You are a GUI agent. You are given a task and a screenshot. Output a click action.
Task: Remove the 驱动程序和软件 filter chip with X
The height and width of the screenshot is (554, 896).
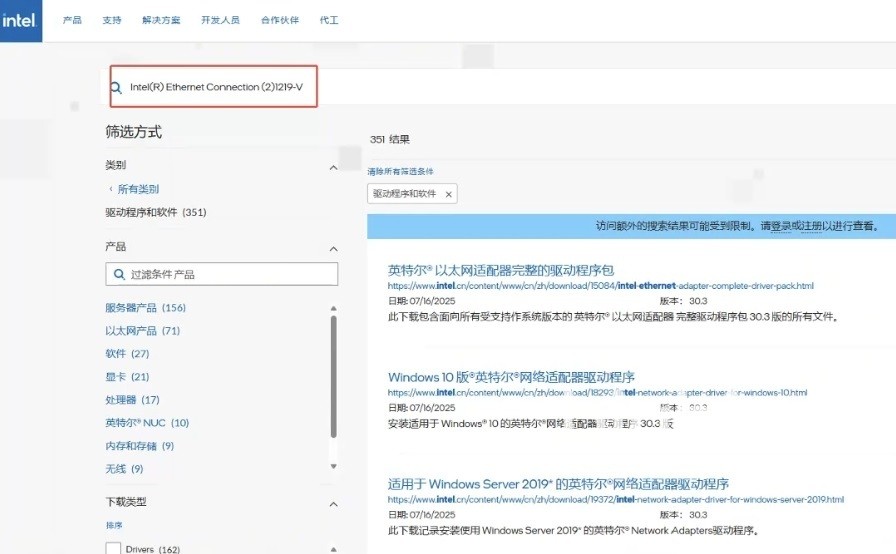coord(449,194)
